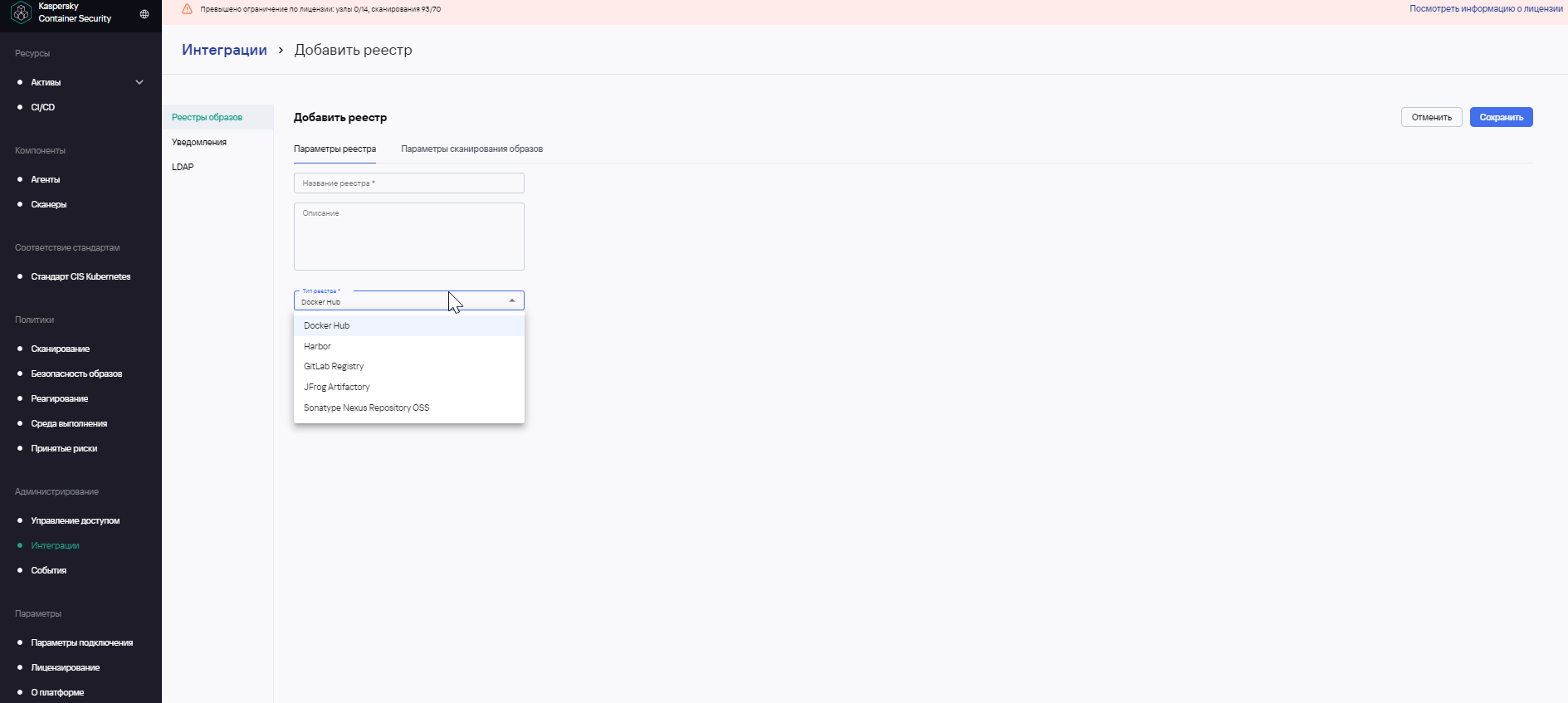Open Уведомления section

(217, 142)
